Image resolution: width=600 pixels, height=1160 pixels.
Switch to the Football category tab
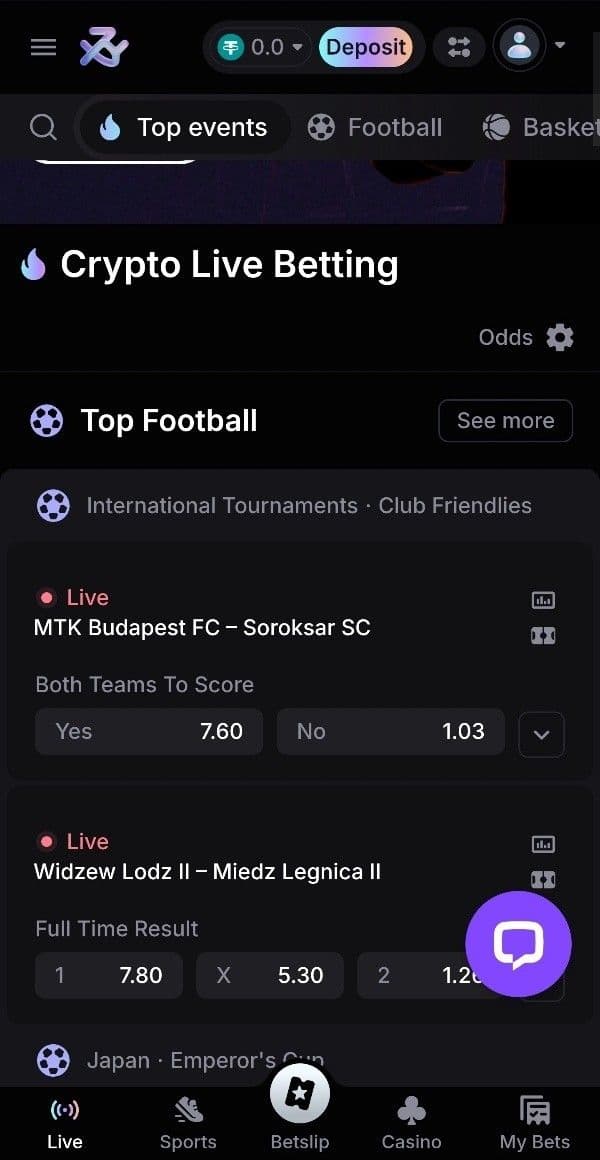click(x=375, y=127)
